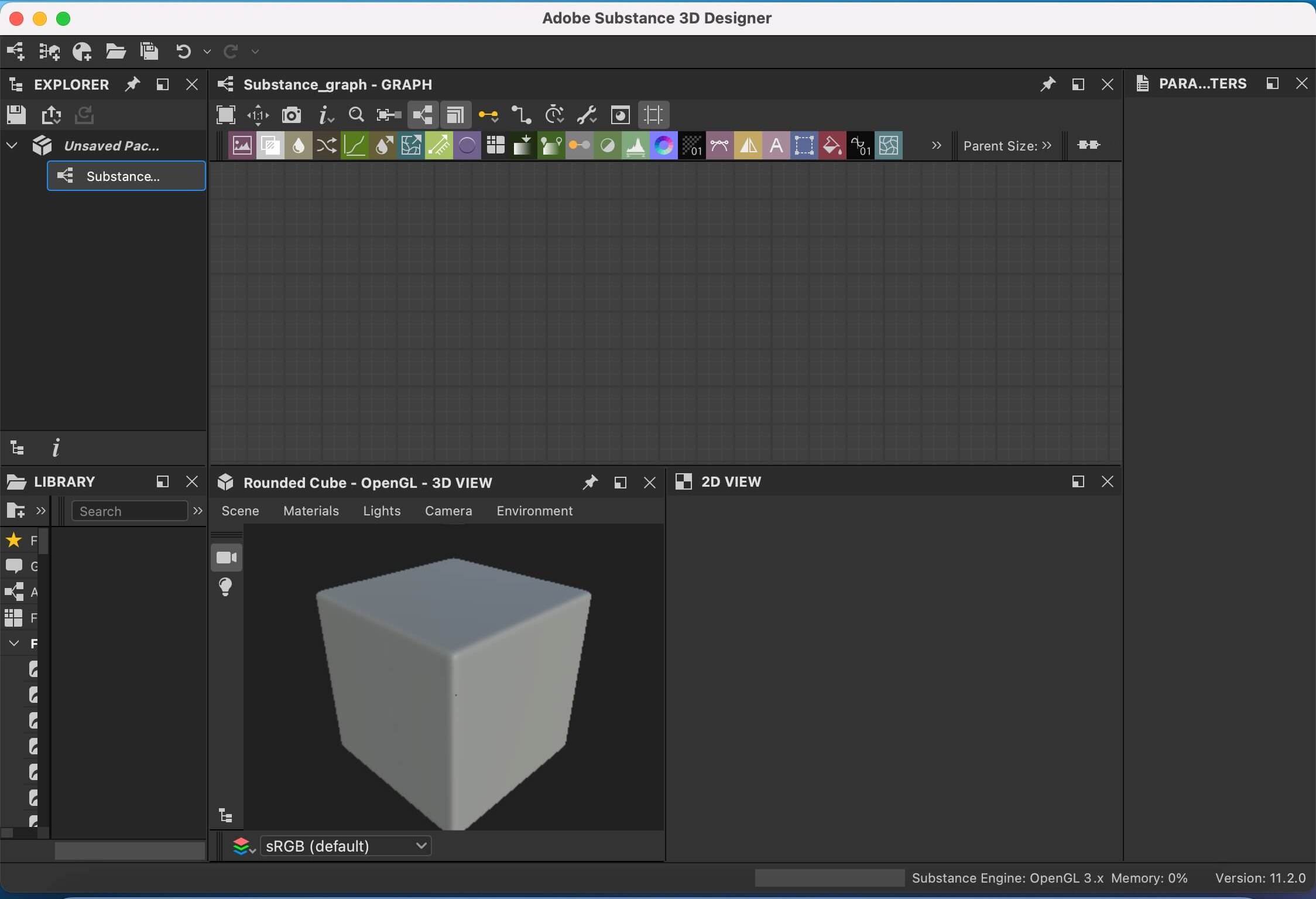This screenshot has width=1316, height=899.
Task: Add a Directional Blur node
Action: click(382, 145)
